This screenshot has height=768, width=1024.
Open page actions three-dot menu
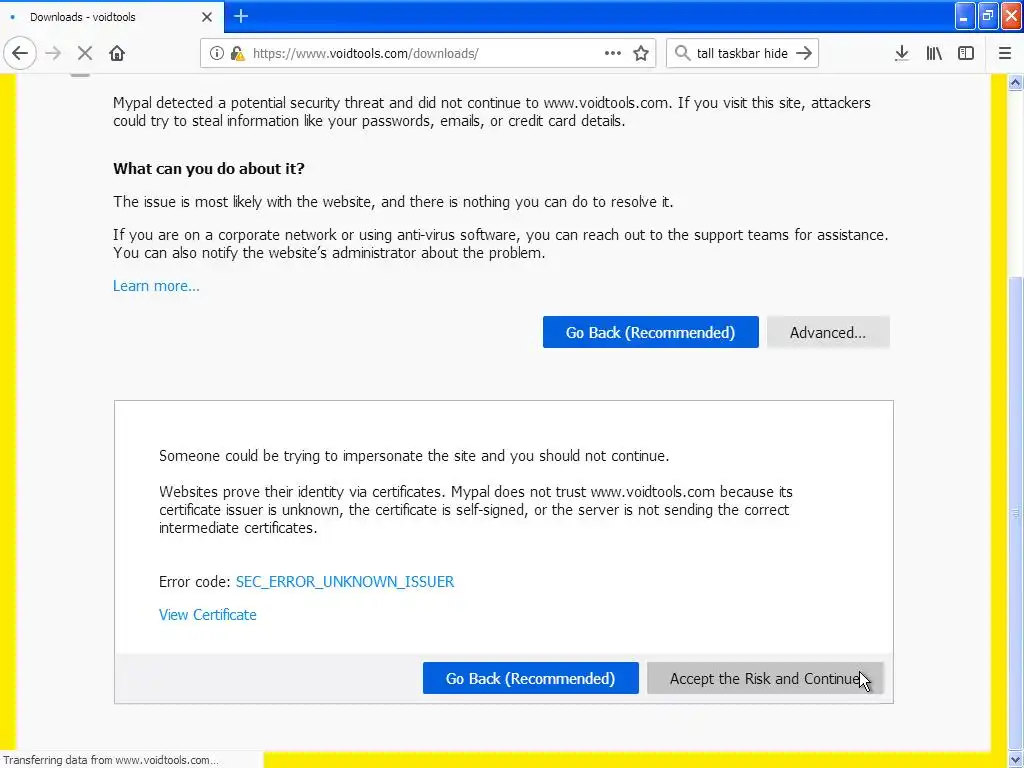tap(613, 54)
